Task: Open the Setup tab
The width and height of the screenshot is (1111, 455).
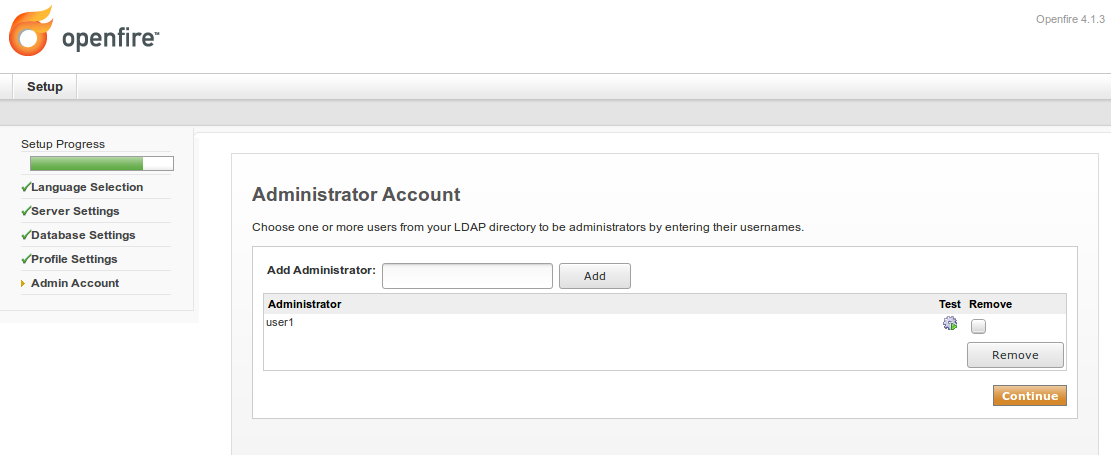Action: (x=45, y=86)
